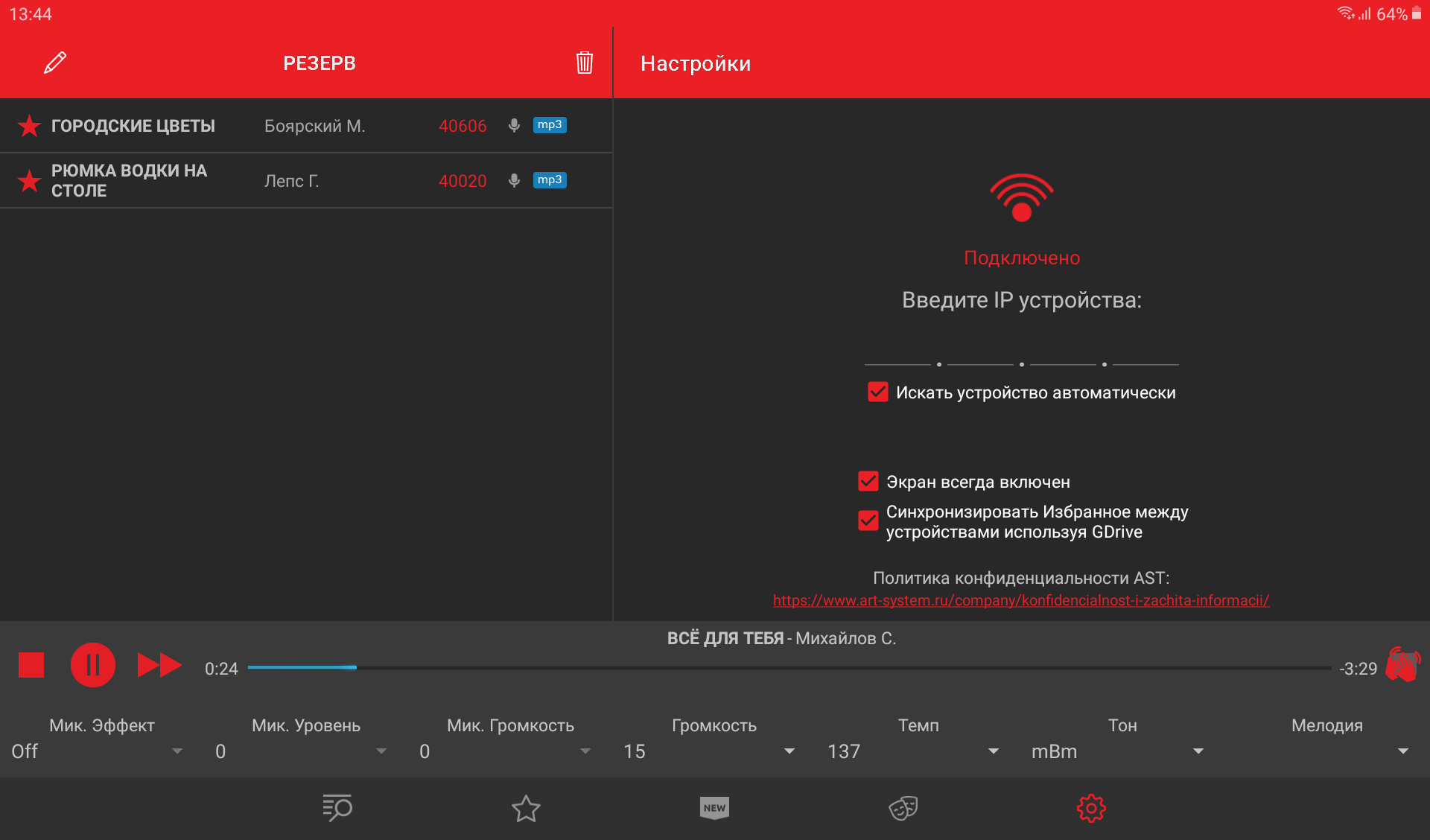Tap now playing title ВСЁ ДЛЯ ТЕБЯ
Image resolution: width=1430 pixels, height=840 pixels.
pyautogui.click(x=725, y=638)
